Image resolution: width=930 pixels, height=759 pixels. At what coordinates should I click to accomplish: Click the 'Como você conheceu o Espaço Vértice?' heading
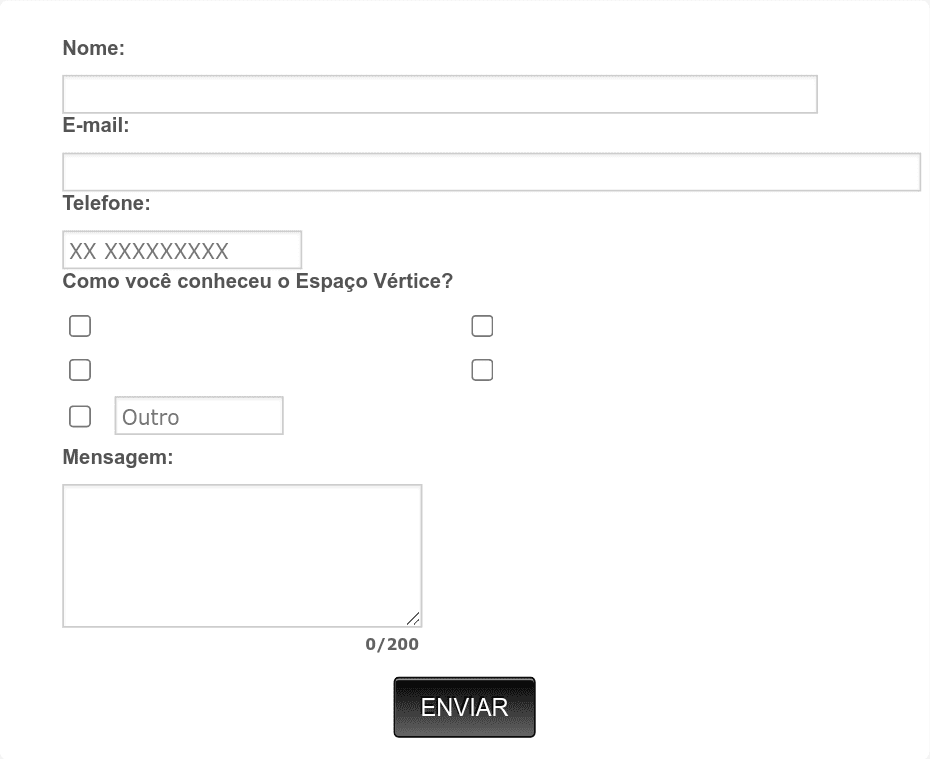point(257,282)
